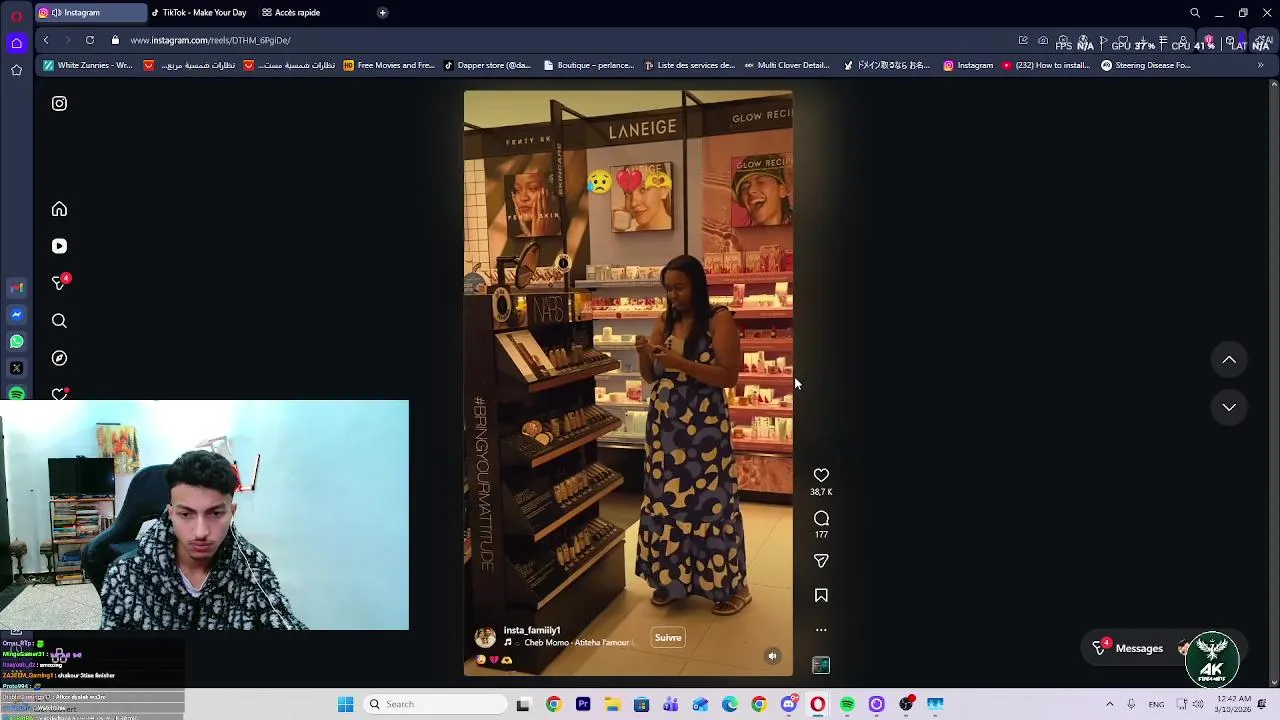This screenshot has width=1280, height=720.
Task: Open Reels icon in Instagram sidebar
Action: tap(59, 246)
